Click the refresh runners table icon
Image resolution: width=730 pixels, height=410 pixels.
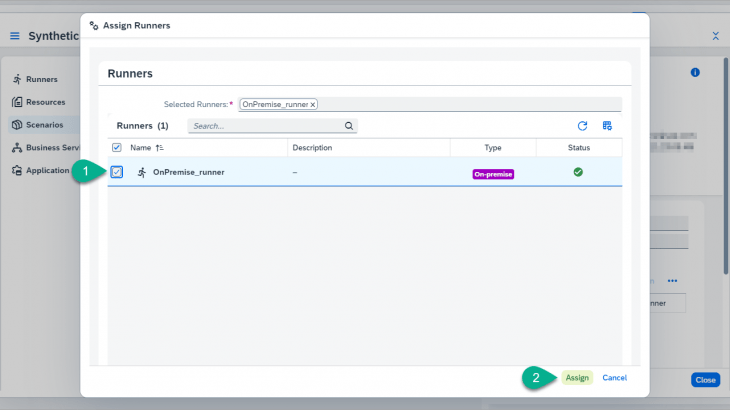click(x=582, y=126)
